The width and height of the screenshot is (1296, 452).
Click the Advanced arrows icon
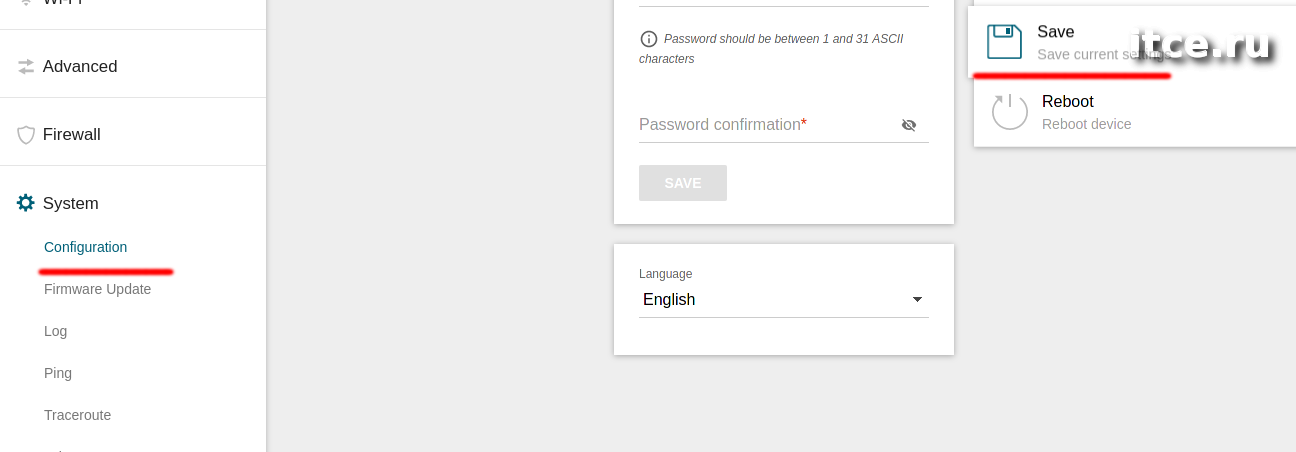point(26,66)
